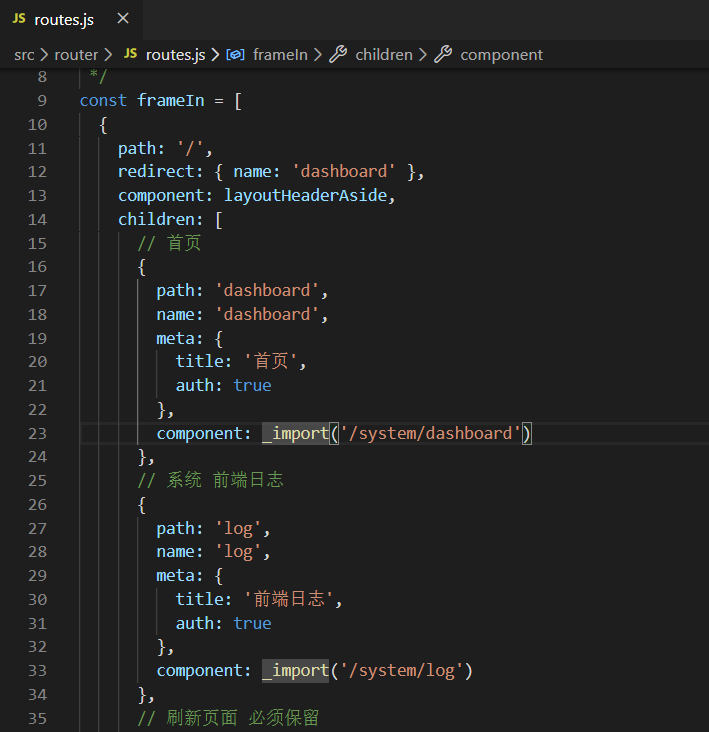Click the JS icon in the breadcrumb path
The height and width of the screenshot is (732, 709).
[130, 55]
